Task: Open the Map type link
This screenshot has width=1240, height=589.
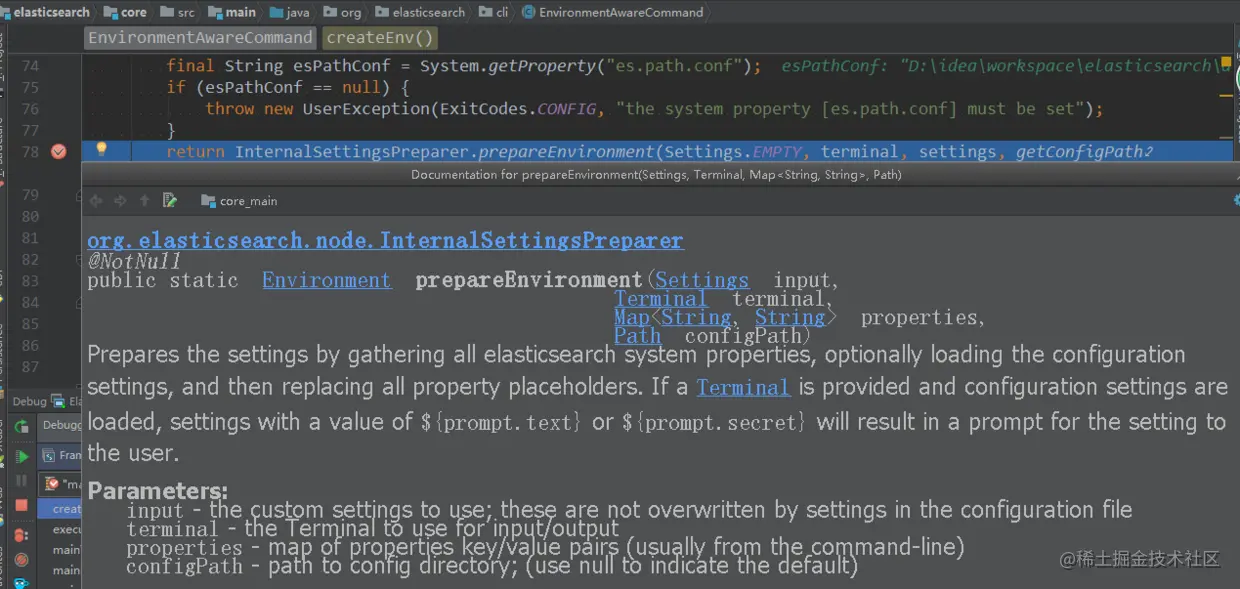Action: coord(632,317)
